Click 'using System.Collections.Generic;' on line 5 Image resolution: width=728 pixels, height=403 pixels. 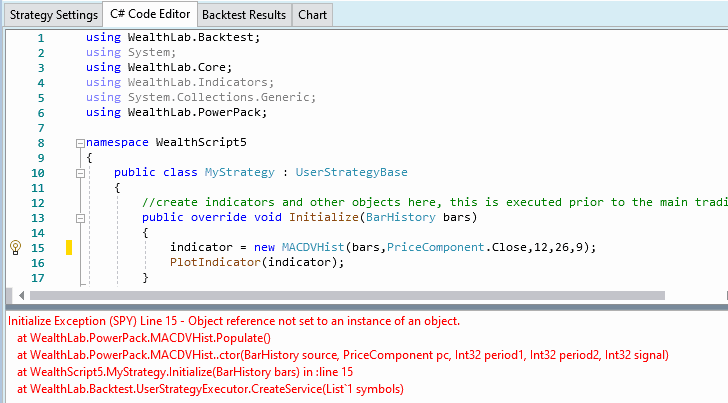pos(201,97)
